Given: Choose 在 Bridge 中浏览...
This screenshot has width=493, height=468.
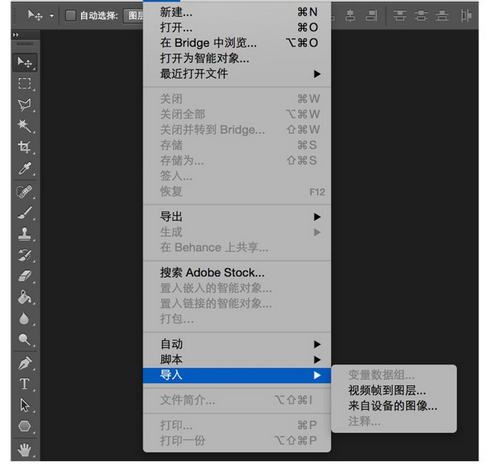Looking at the screenshot, I should (237, 43).
